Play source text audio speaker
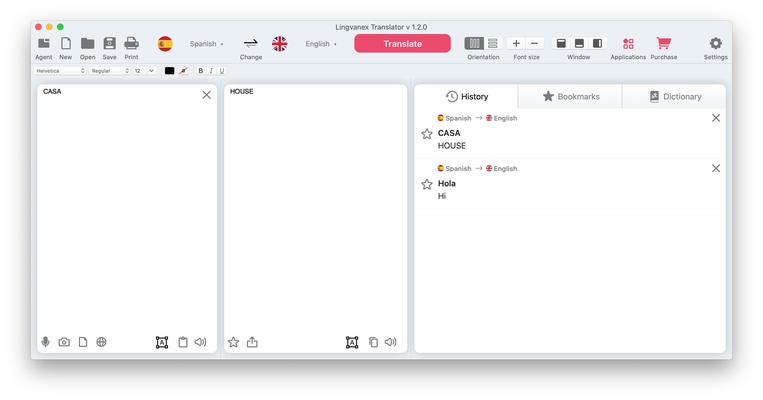 coord(200,342)
